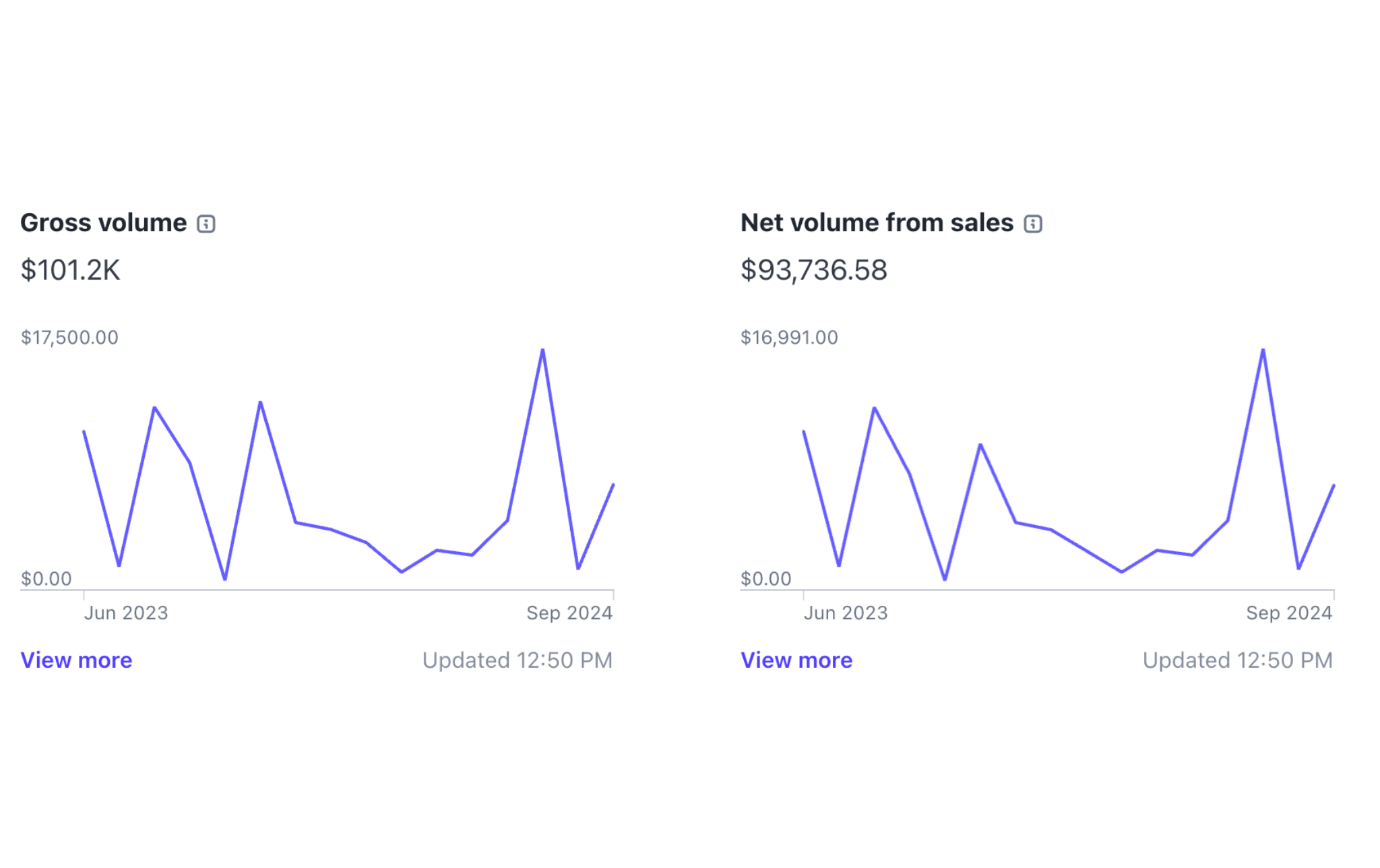This screenshot has height=868, width=1380.
Task: Click the $0.00 label on Gross volume chart
Action: 46,579
